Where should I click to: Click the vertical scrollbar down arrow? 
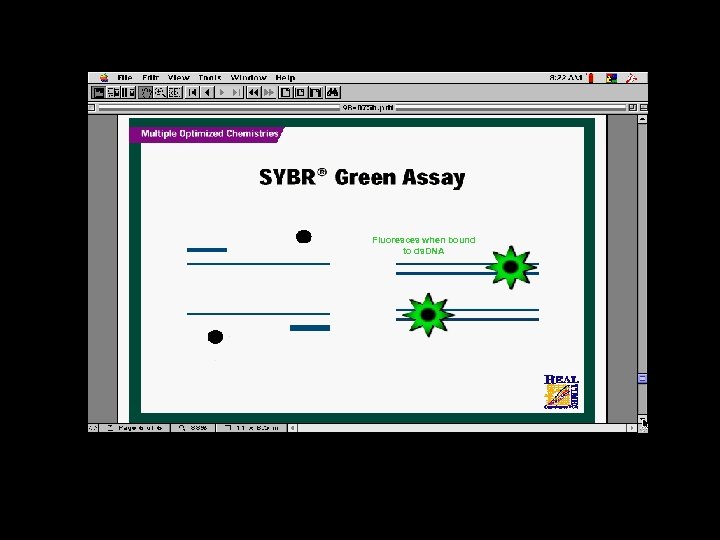click(642, 419)
